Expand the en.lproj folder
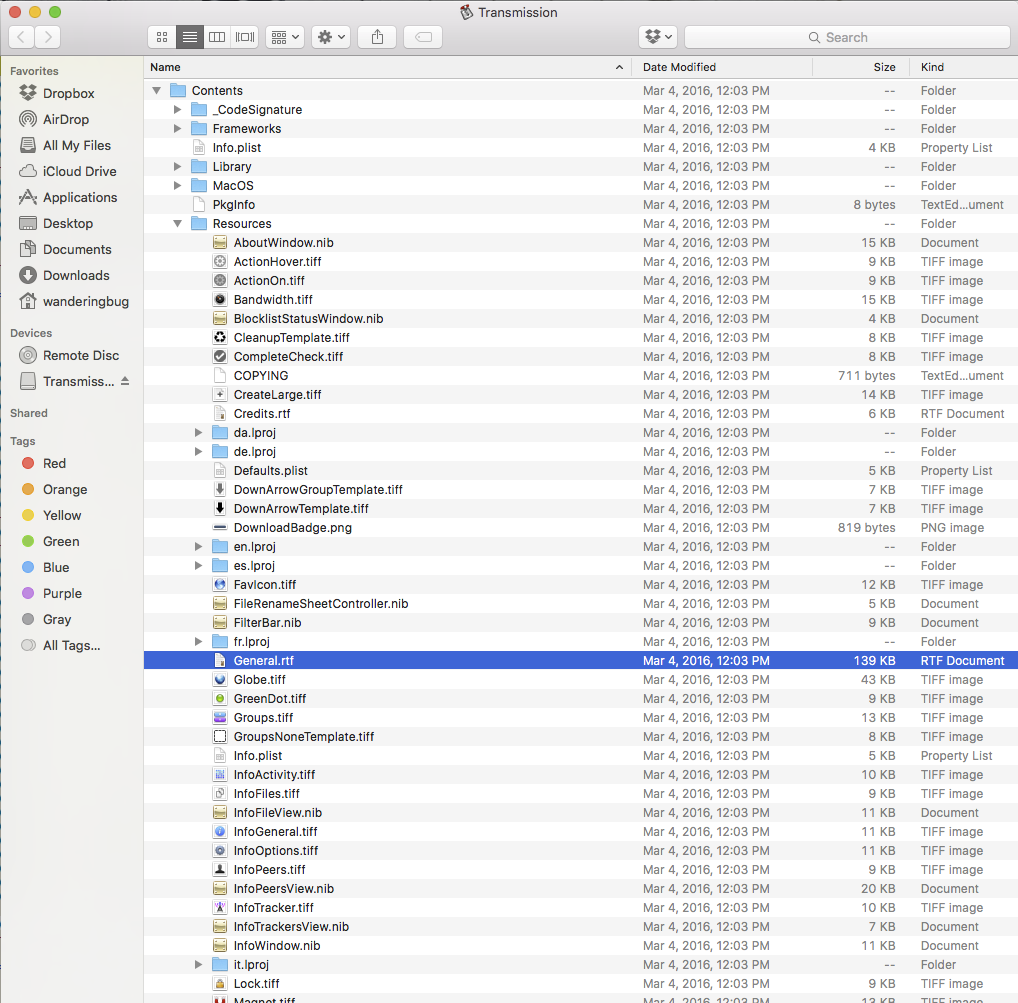The height and width of the screenshot is (1003, 1018). (199, 547)
